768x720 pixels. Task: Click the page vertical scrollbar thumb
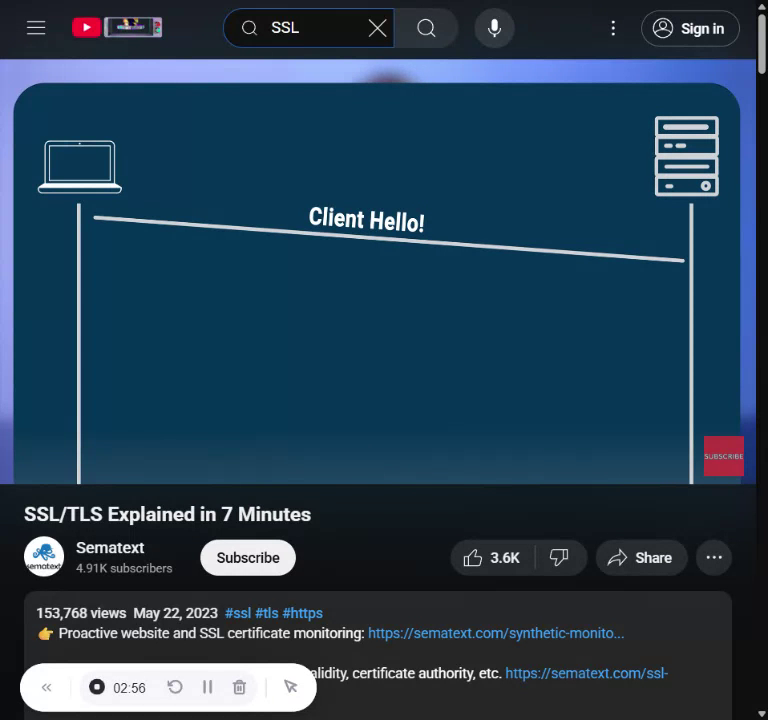click(x=762, y=45)
